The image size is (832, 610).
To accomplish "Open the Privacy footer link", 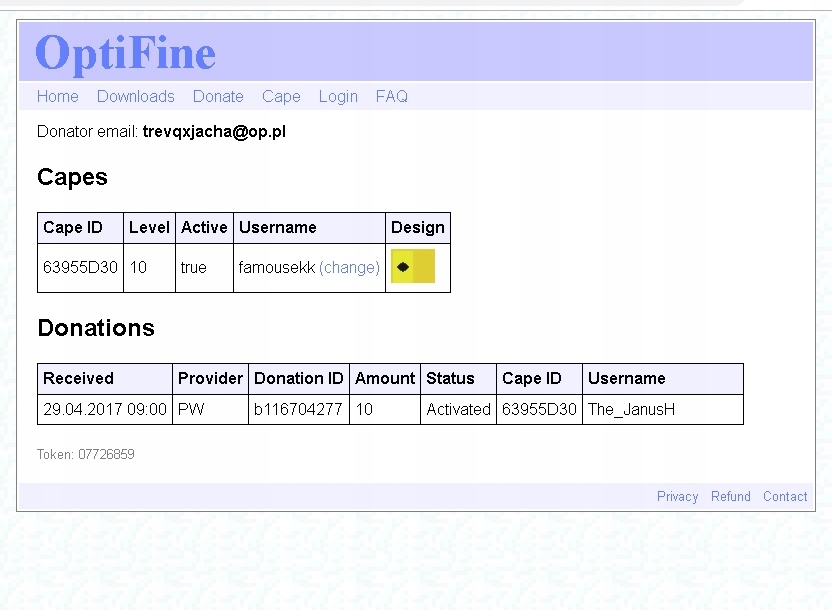I will (x=678, y=496).
